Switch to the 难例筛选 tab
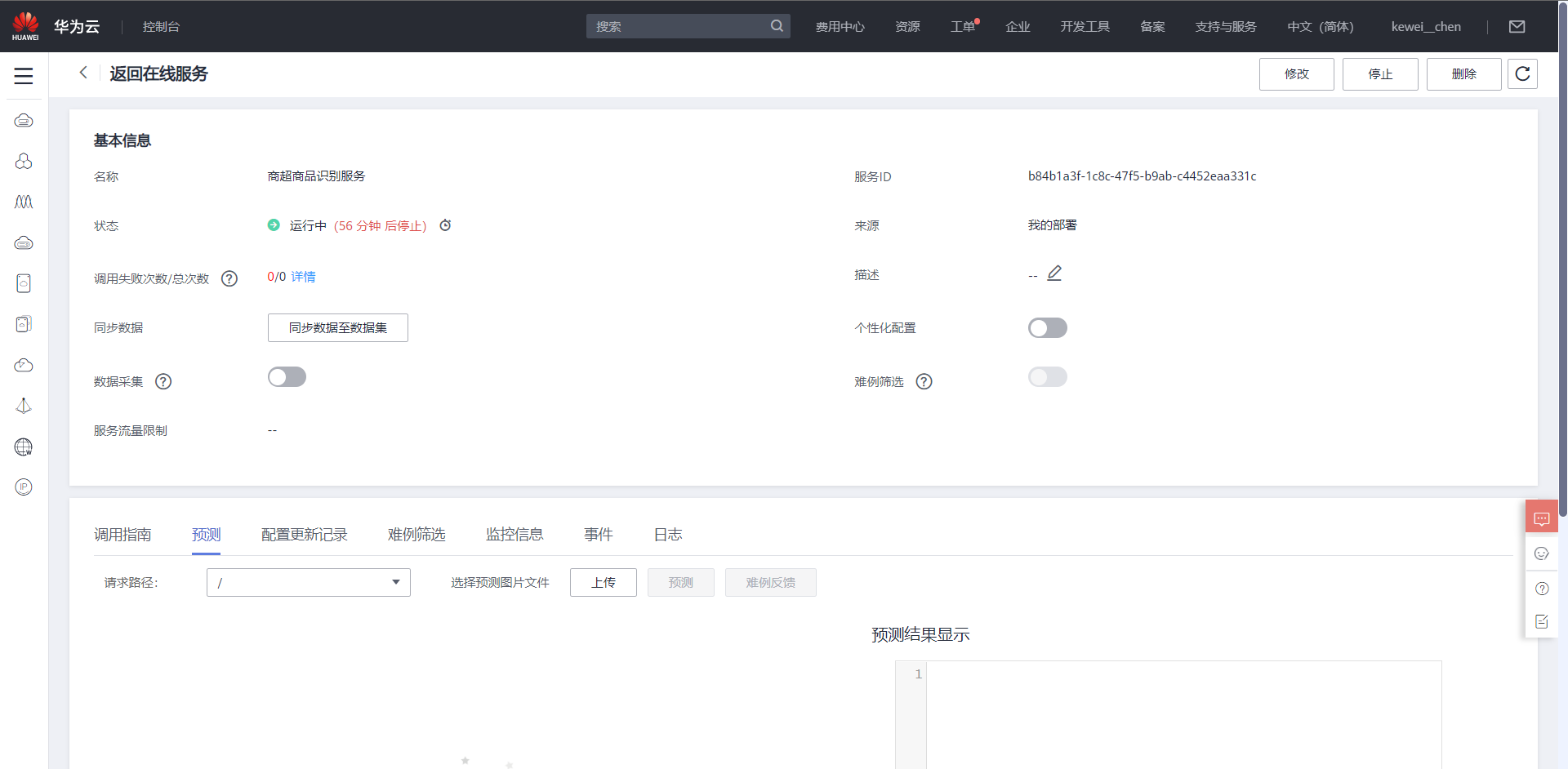Image resolution: width=1568 pixels, height=769 pixels. pos(416,535)
